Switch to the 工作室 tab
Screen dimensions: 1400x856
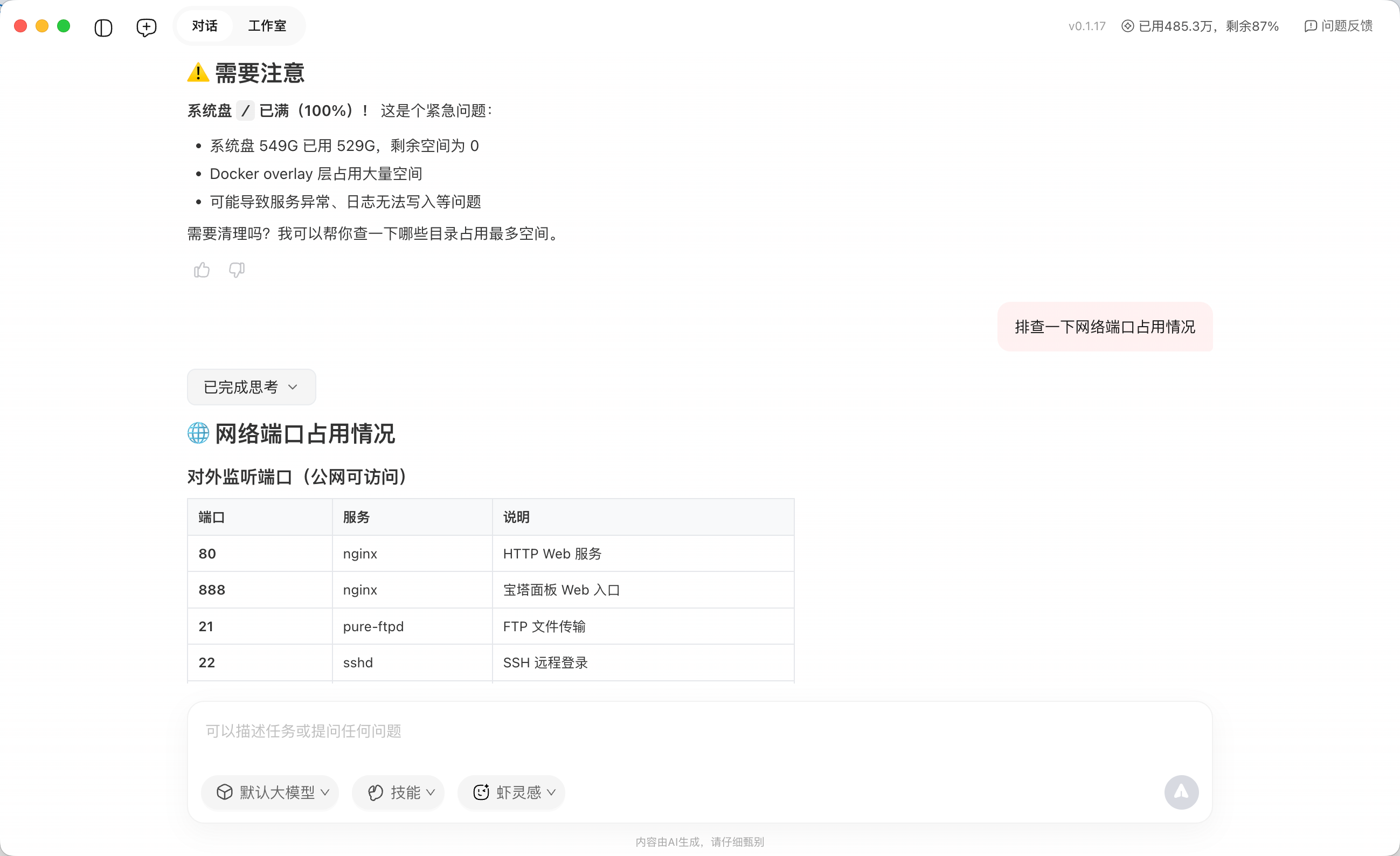(267, 26)
